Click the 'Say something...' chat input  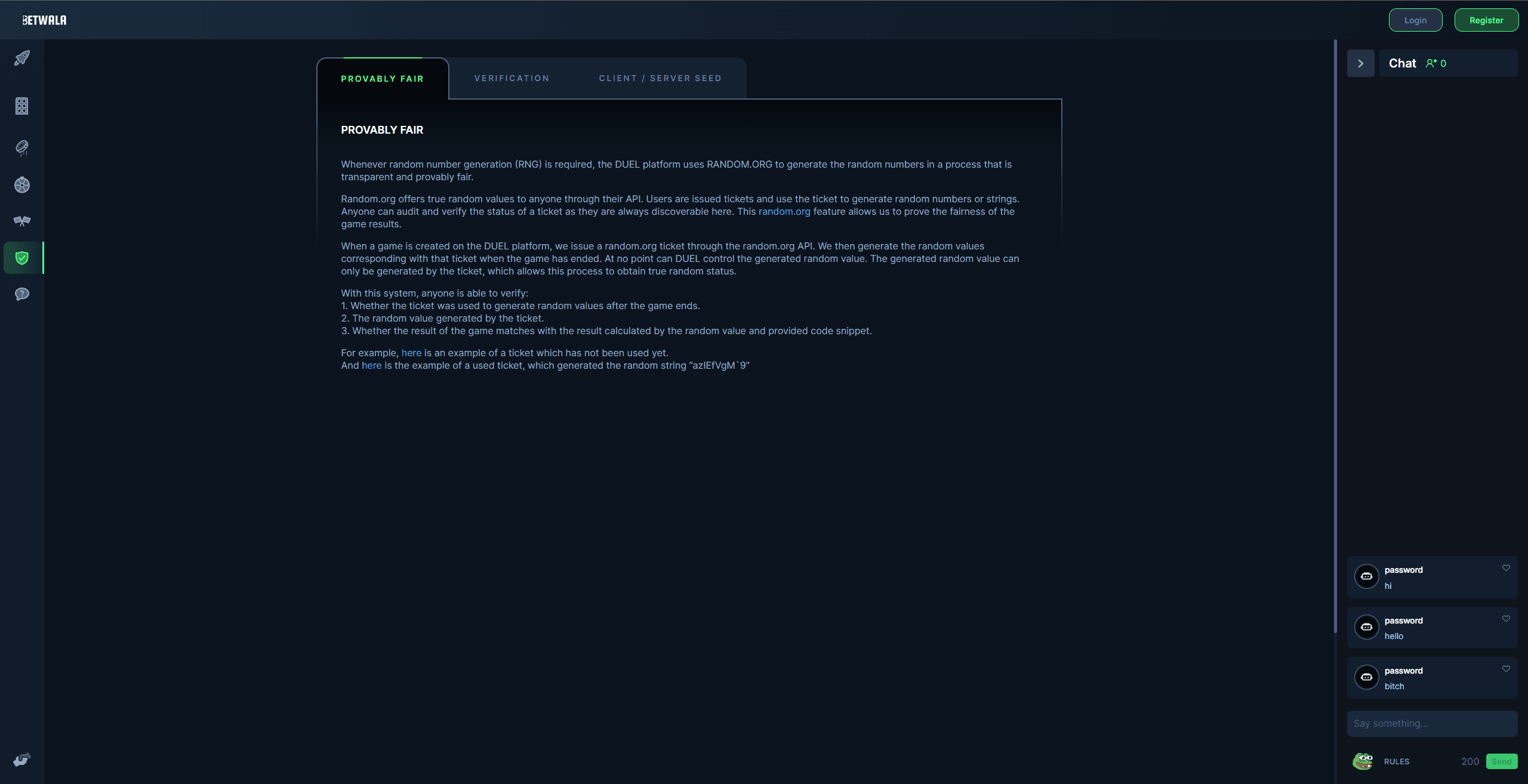1431,723
